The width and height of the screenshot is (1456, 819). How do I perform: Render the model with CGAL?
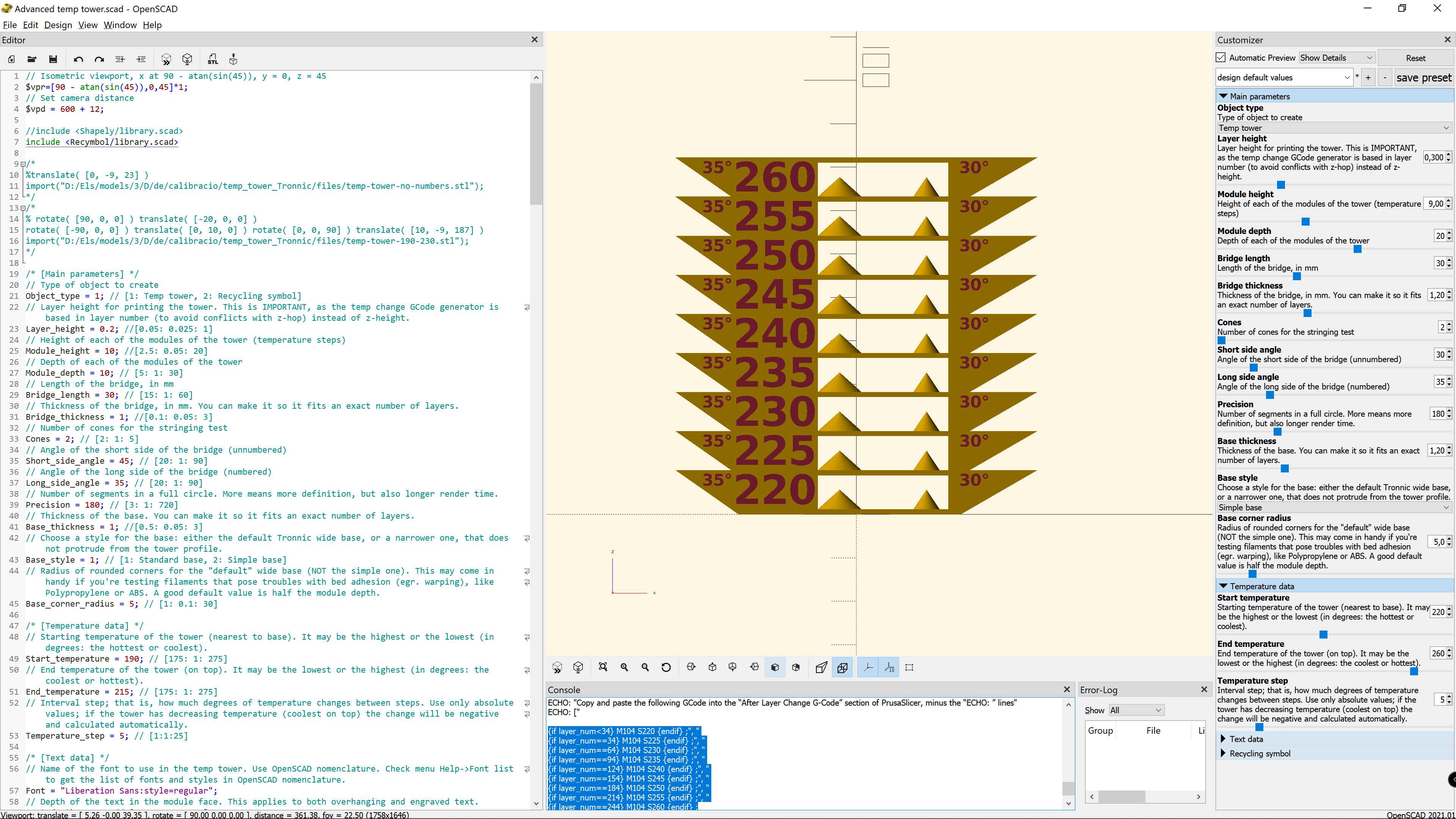(x=187, y=60)
